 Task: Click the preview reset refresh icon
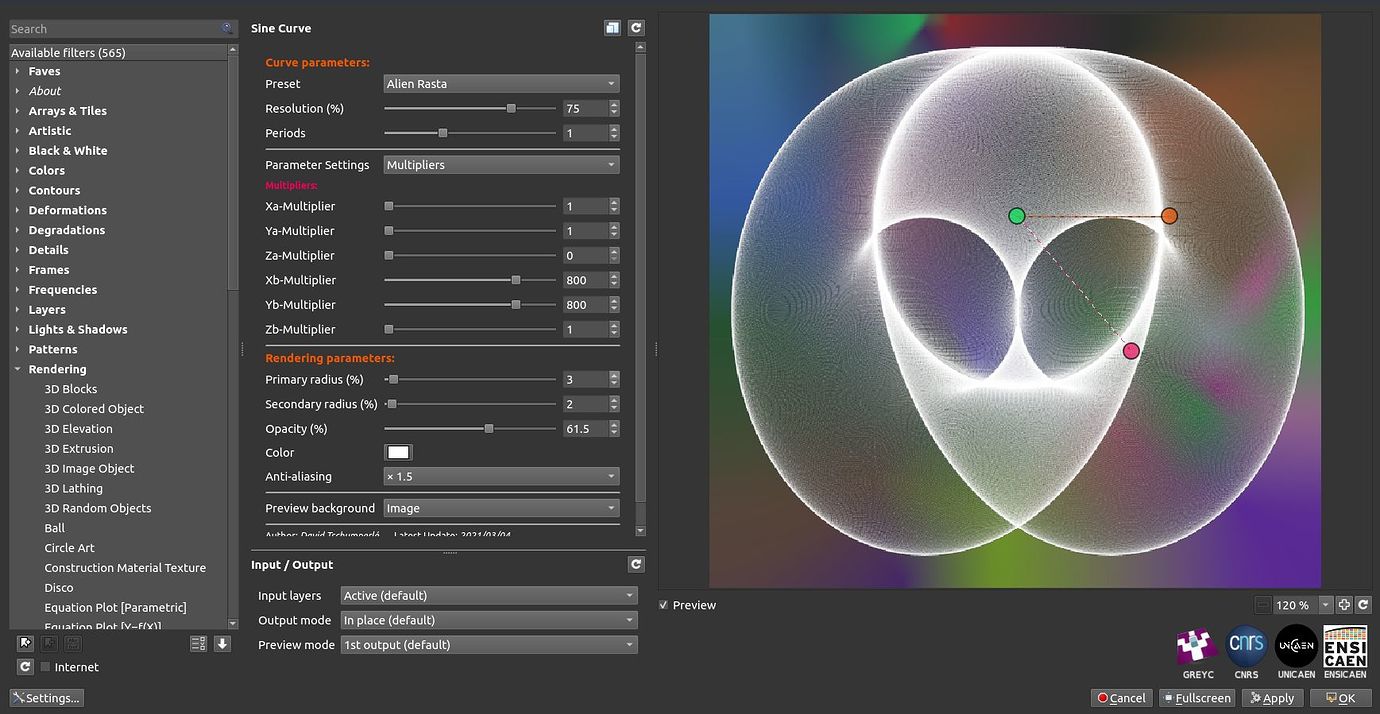[x=1363, y=604]
